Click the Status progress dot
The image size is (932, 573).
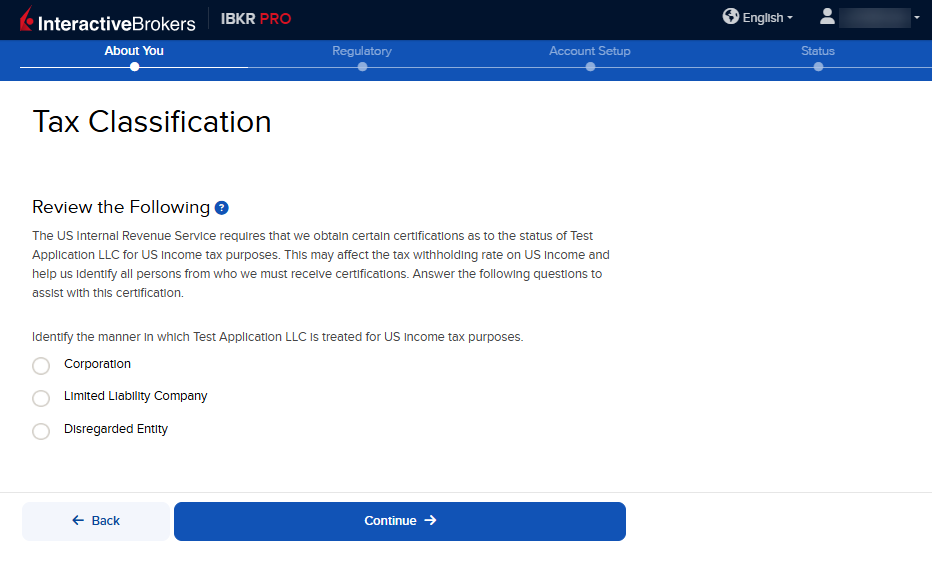tap(818, 67)
